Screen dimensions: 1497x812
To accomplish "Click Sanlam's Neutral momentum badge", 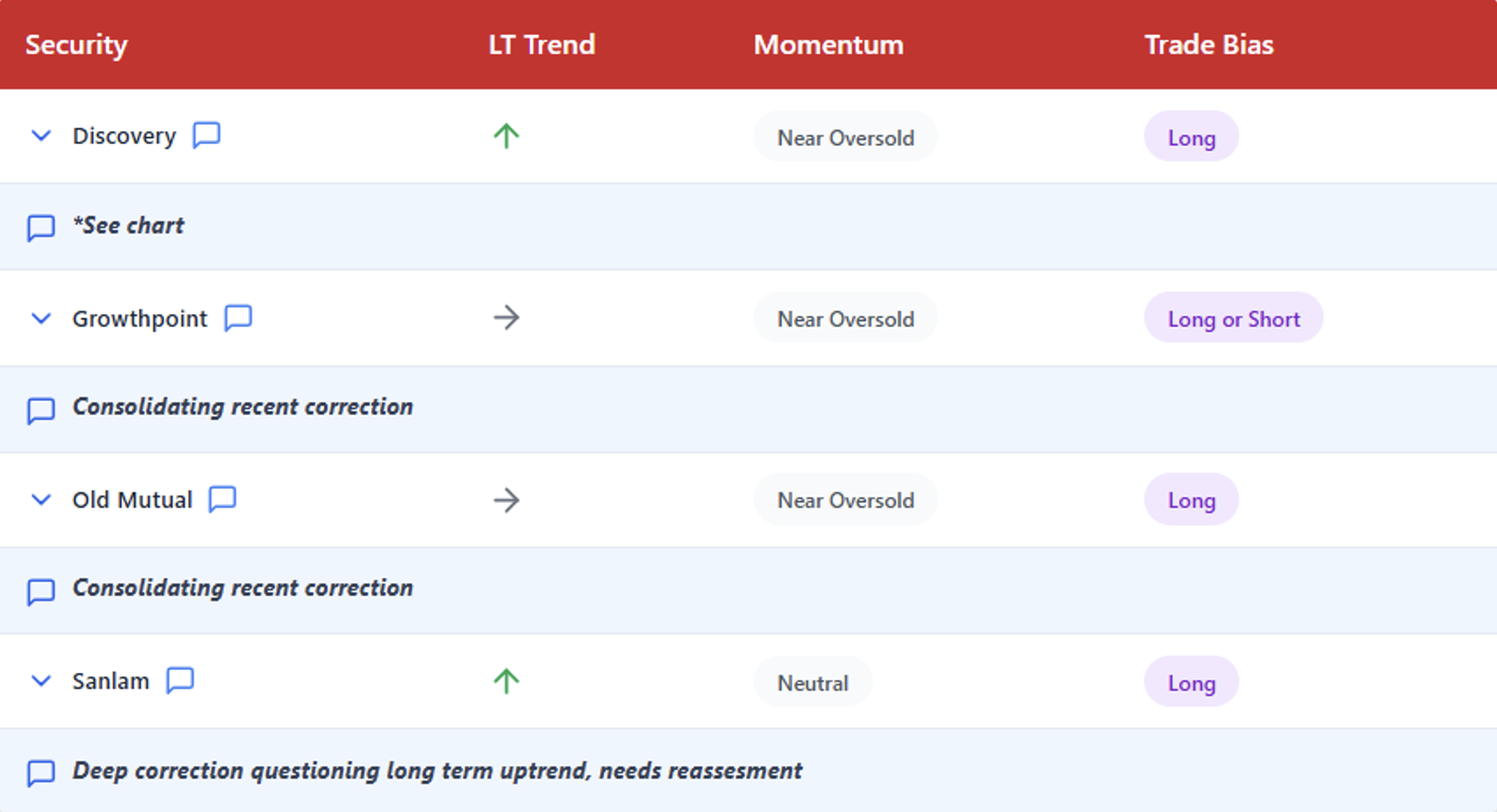I will 812,682.
